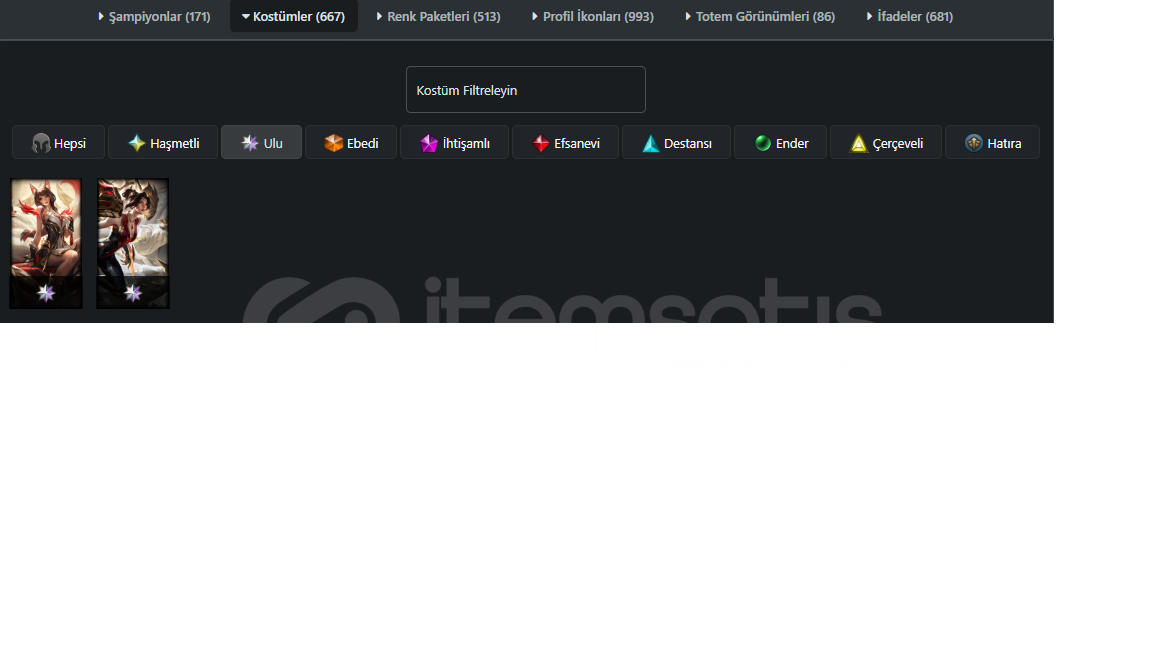Expand the İfadeler (681) section
The height and width of the screenshot is (648, 1152).
pos(910,16)
